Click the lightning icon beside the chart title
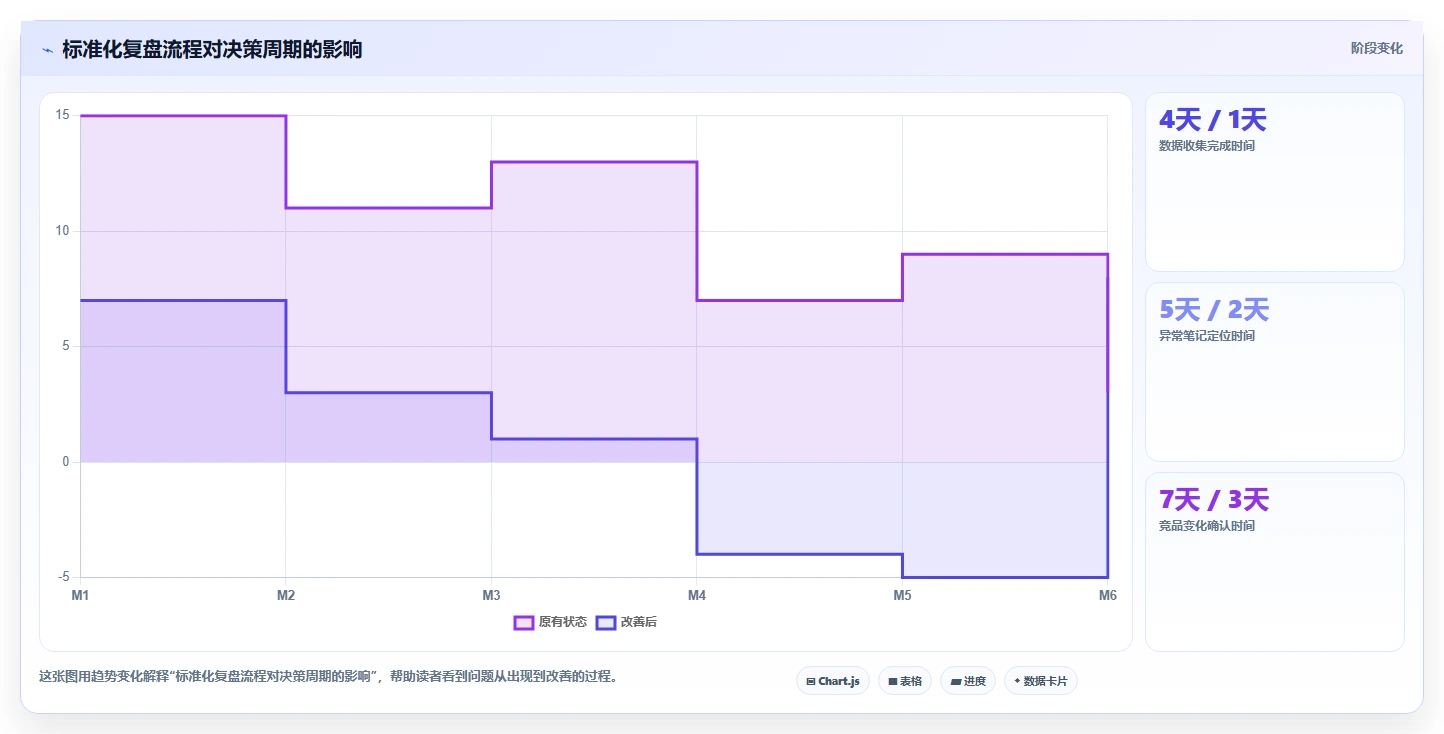Image resolution: width=1444 pixels, height=734 pixels. 47,49
